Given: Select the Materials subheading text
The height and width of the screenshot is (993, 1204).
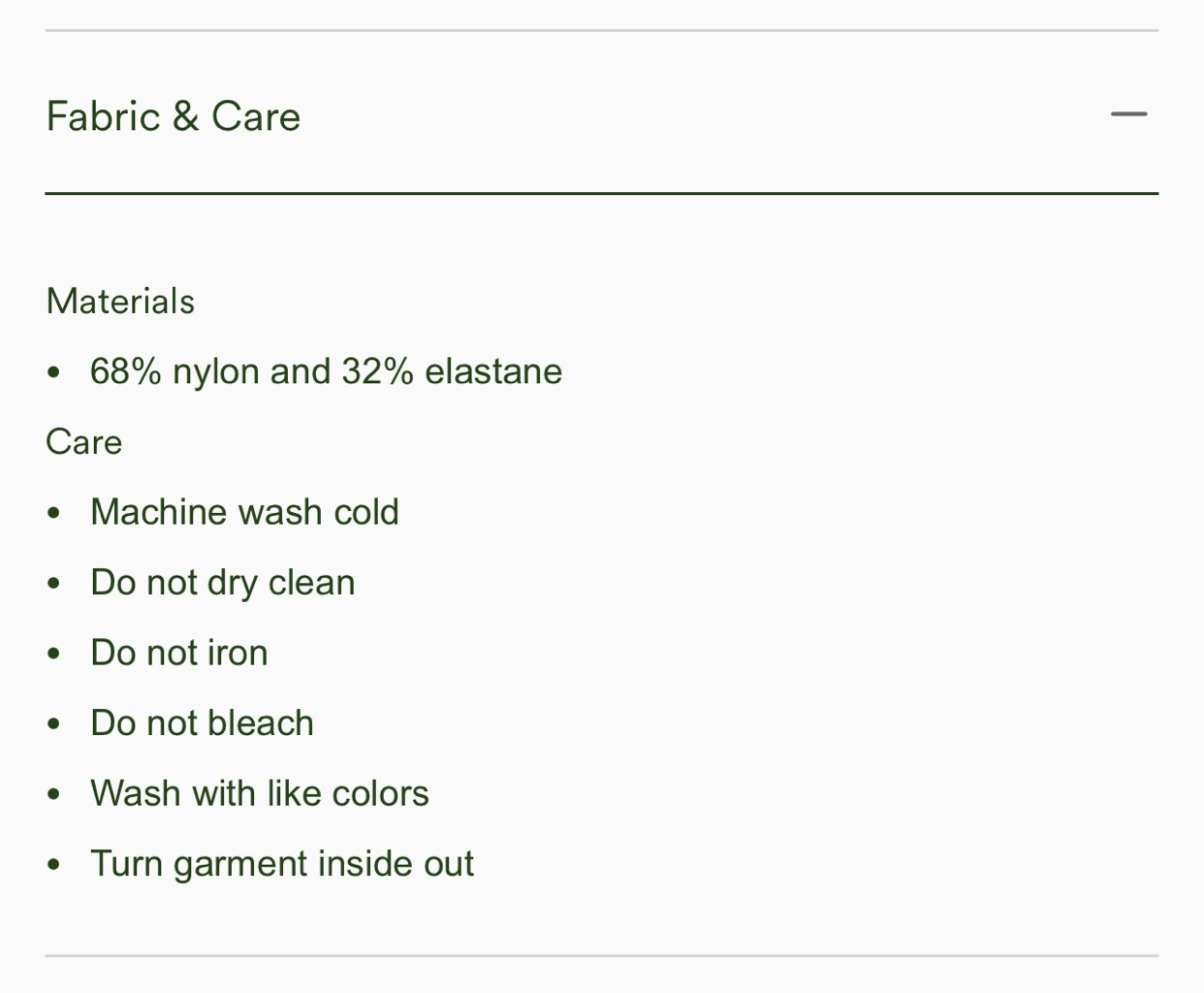Looking at the screenshot, I should pyautogui.click(x=120, y=301).
